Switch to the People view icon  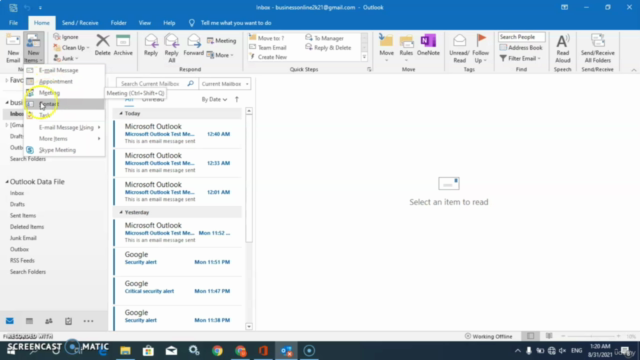[49, 321]
